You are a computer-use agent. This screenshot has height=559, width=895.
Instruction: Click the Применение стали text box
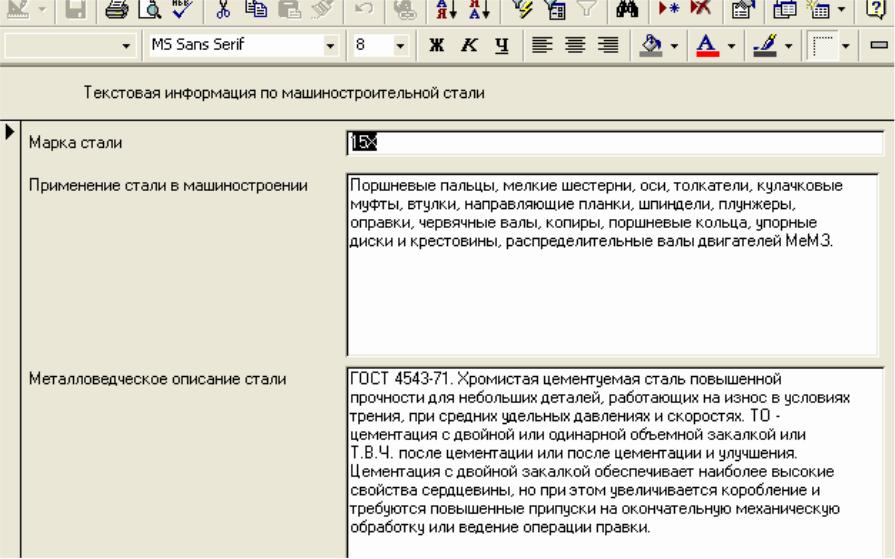(x=612, y=266)
